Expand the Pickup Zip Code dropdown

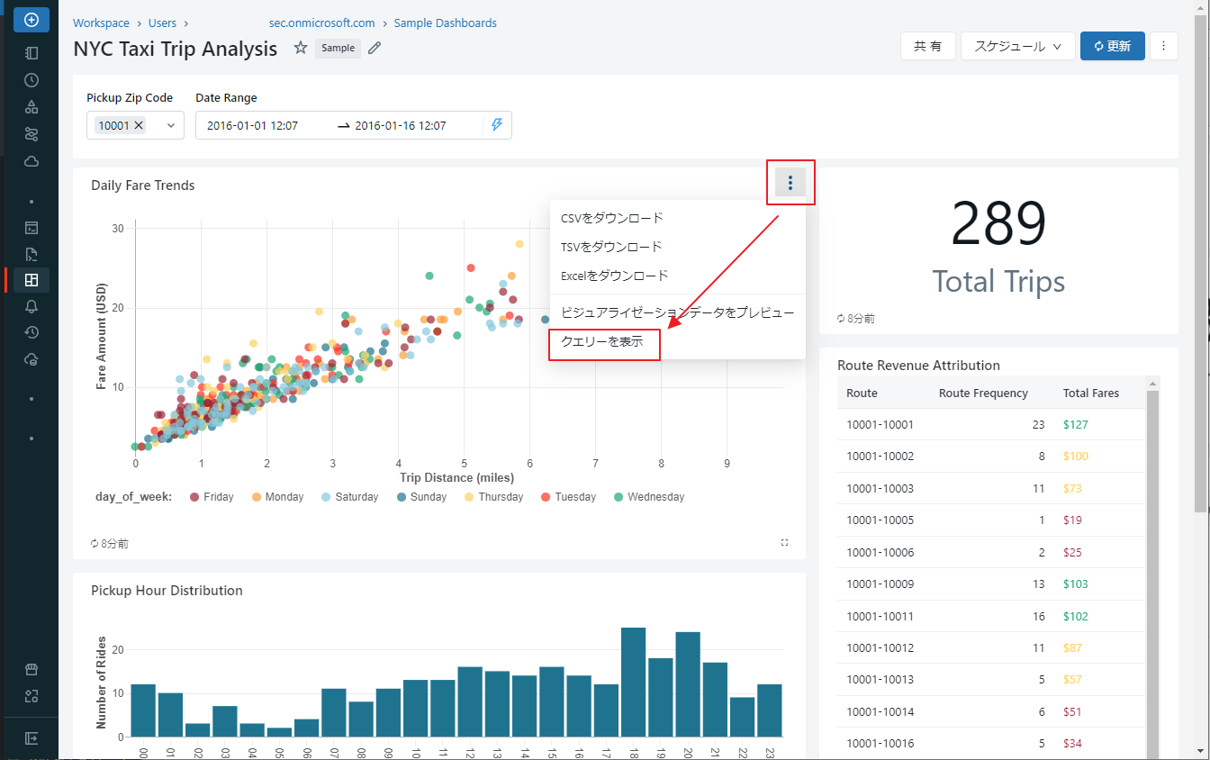[171, 125]
